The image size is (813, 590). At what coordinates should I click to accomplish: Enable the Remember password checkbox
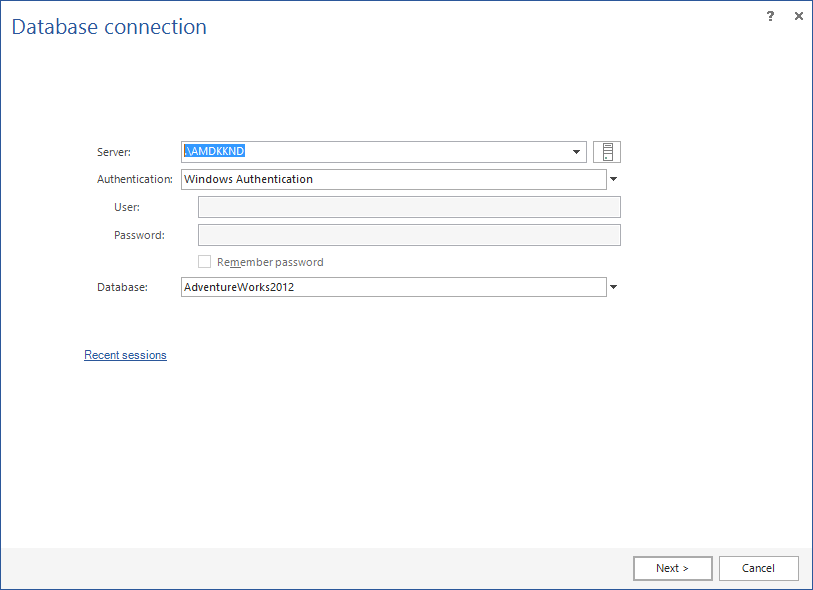pos(204,261)
